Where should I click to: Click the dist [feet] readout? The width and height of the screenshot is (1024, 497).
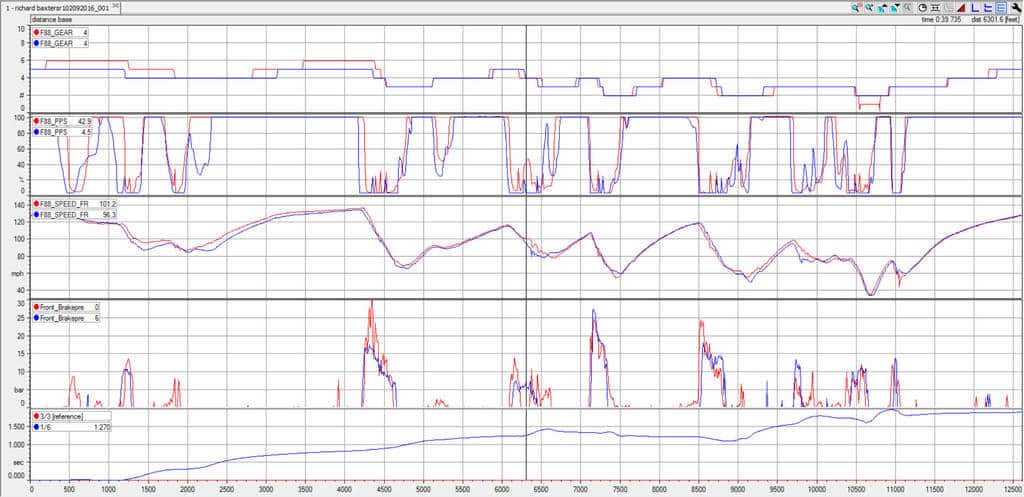point(996,20)
